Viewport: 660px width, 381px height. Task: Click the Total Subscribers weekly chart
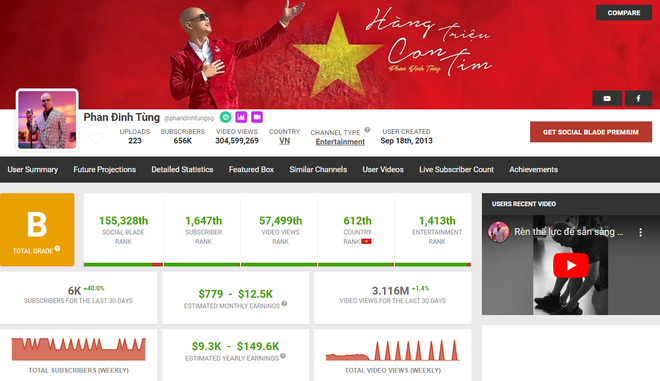point(78,349)
